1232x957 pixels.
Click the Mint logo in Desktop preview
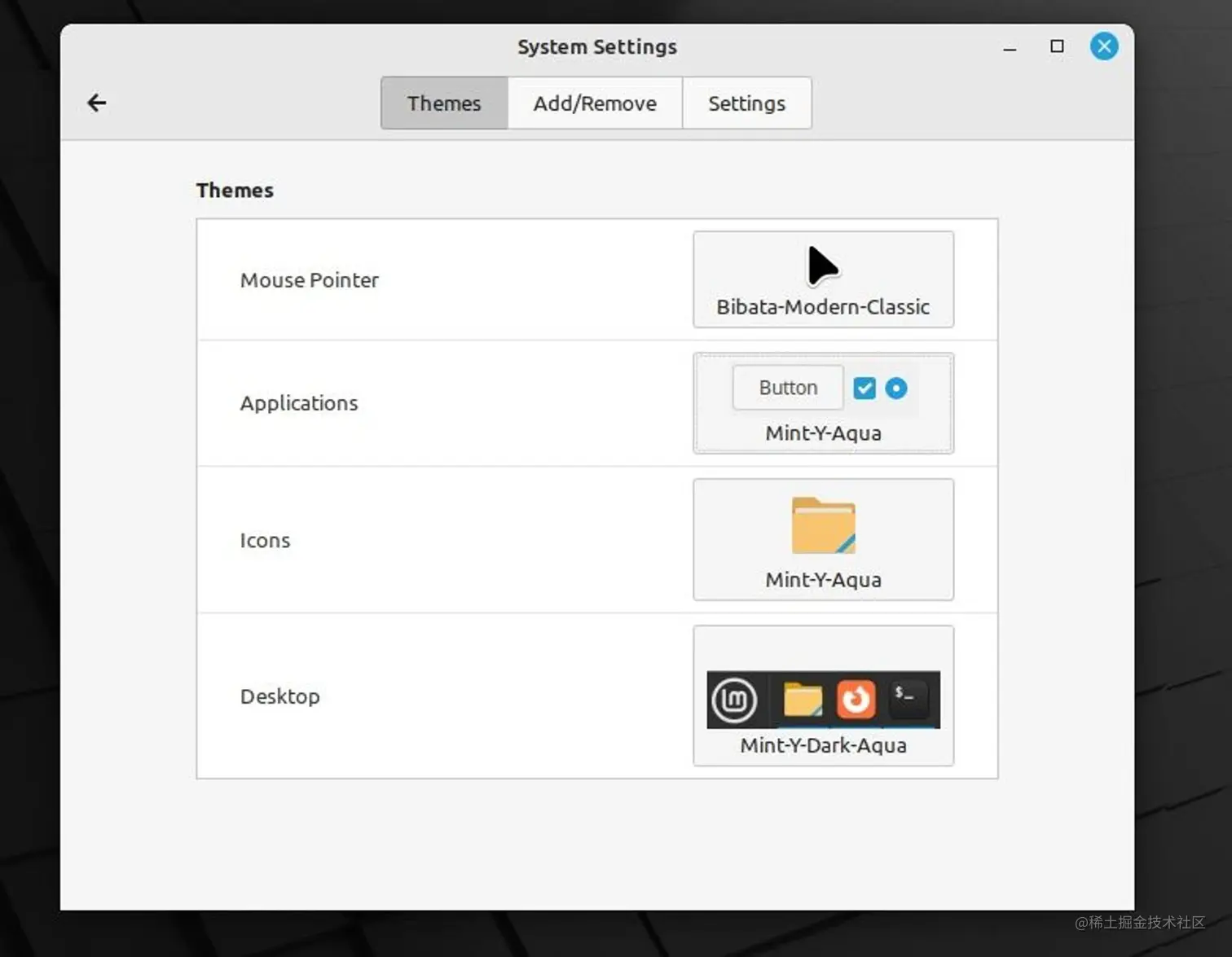pos(734,700)
